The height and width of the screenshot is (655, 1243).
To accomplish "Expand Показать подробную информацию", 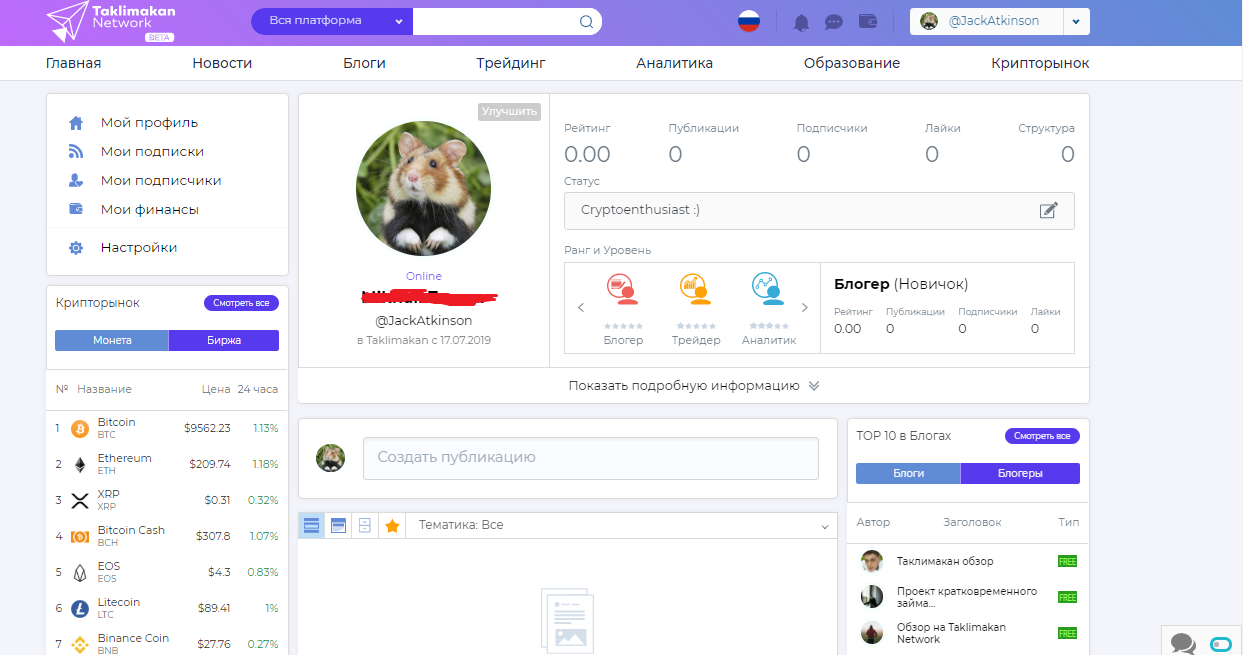I will (x=693, y=386).
